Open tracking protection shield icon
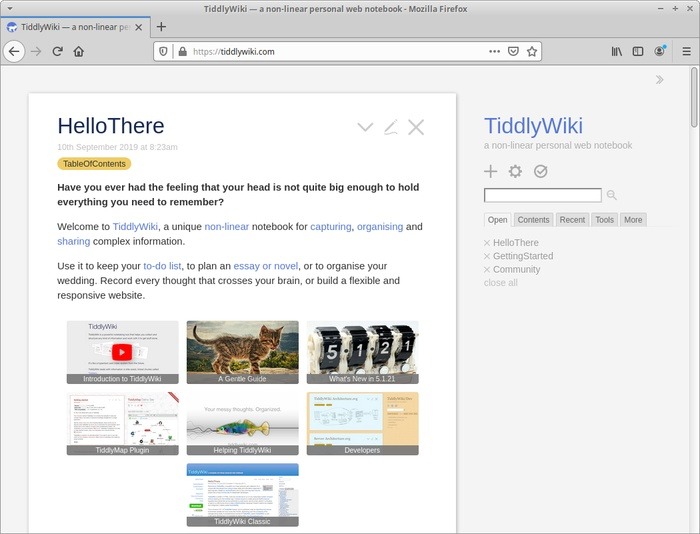700x534 pixels. [163, 52]
